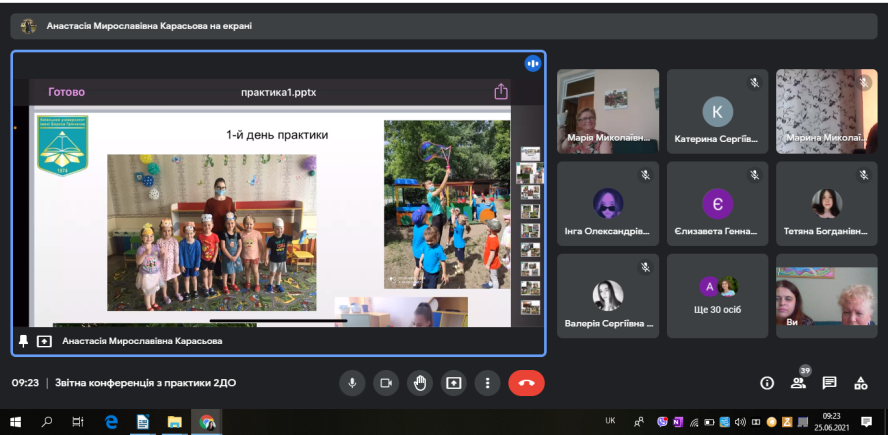
Task: Select Катерина Сергіївна's participant tile
Action: 717,111
